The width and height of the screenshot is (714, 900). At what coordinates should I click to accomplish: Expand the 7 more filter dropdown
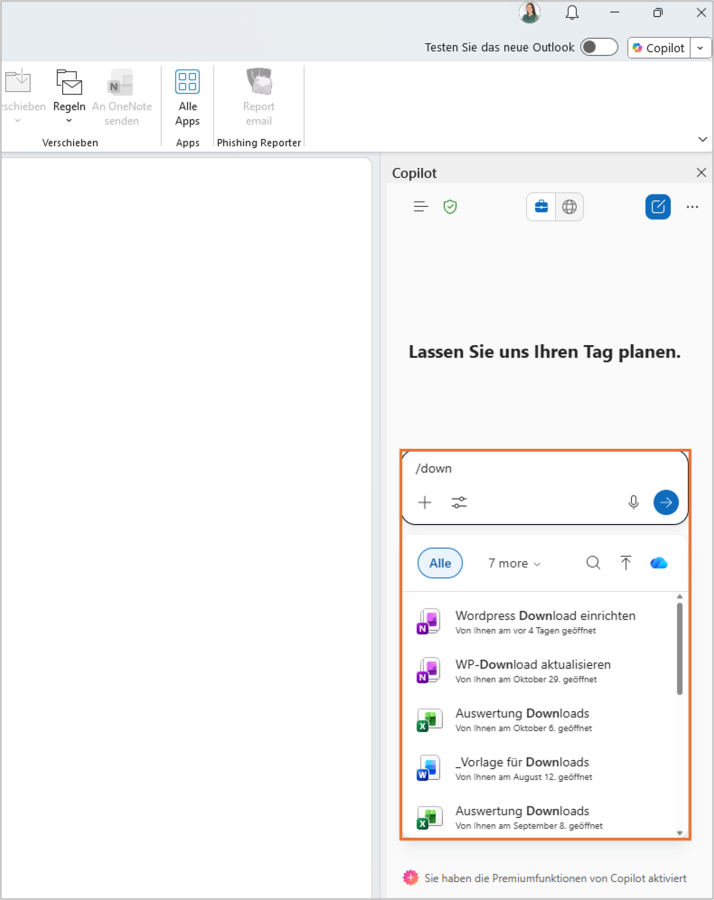514,563
